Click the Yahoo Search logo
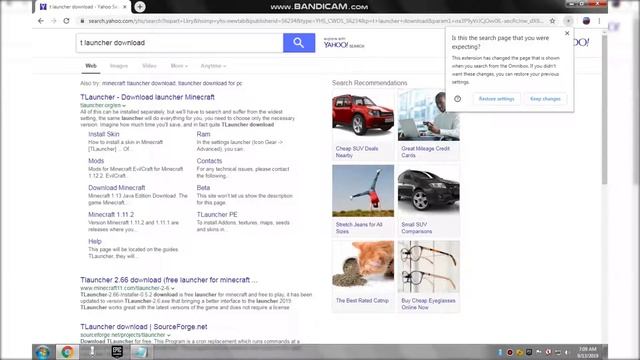 344,43
